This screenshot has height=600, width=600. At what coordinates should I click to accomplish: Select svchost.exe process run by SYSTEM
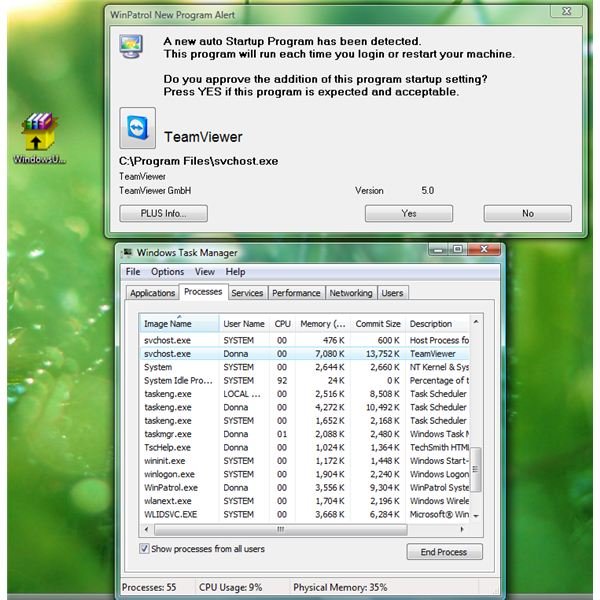(x=304, y=340)
